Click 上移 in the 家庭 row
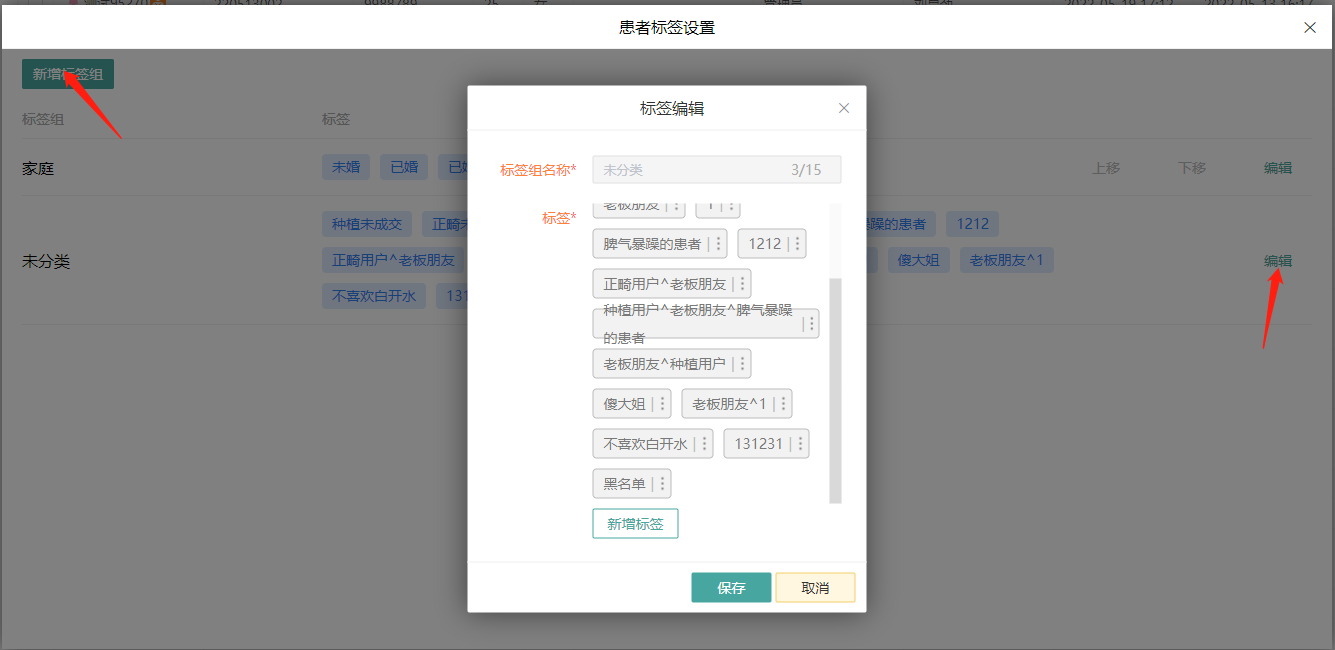The image size is (1335, 650). [1106, 168]
